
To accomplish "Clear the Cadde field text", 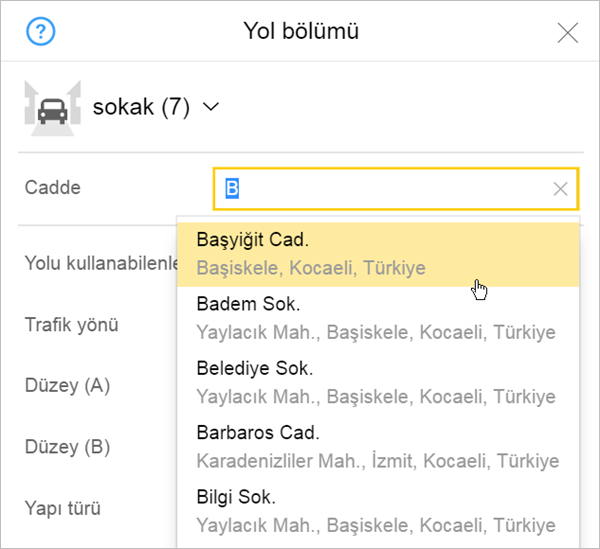I will coord(561,189).
